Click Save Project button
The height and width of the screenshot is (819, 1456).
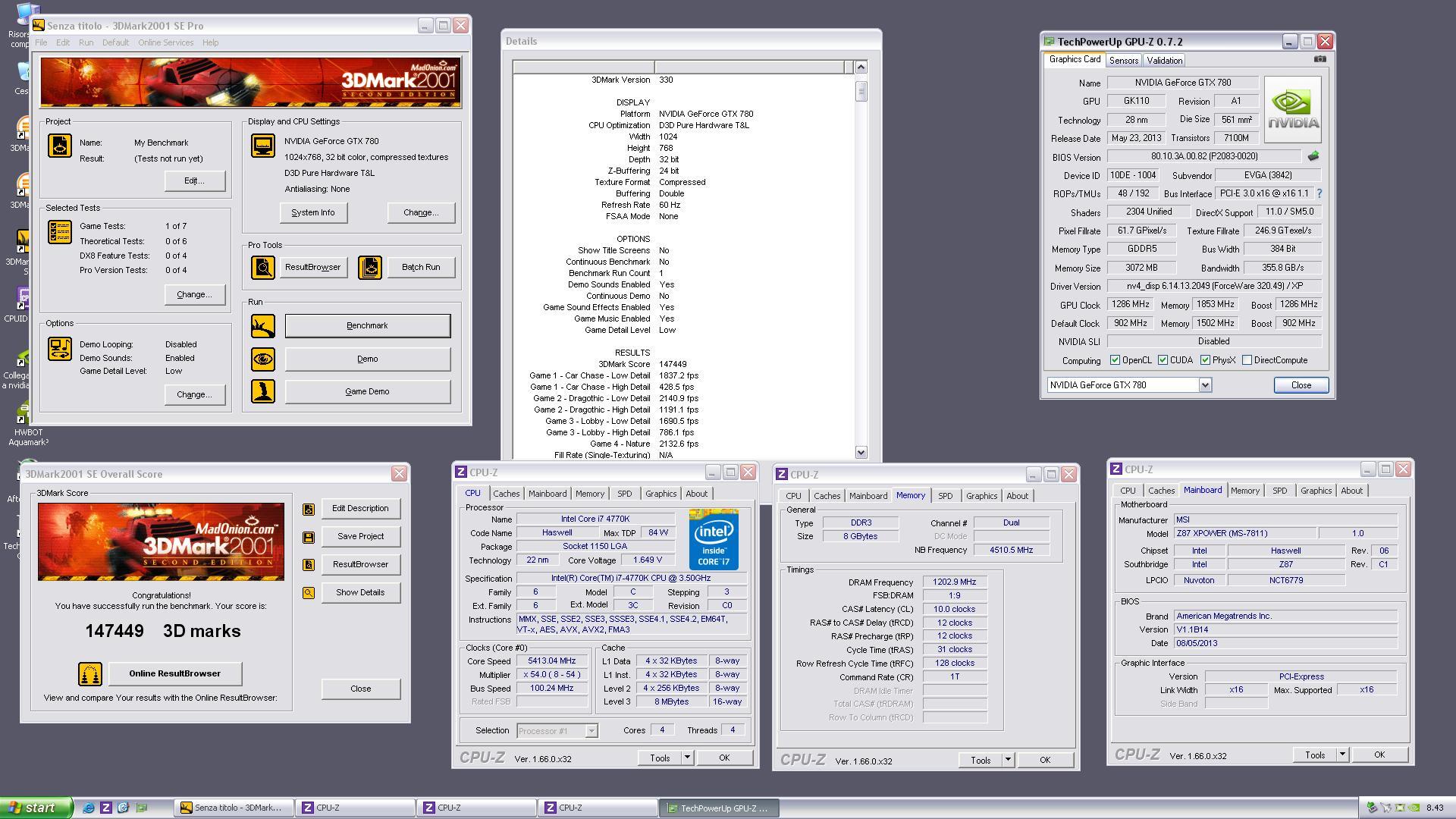point(360,537)
